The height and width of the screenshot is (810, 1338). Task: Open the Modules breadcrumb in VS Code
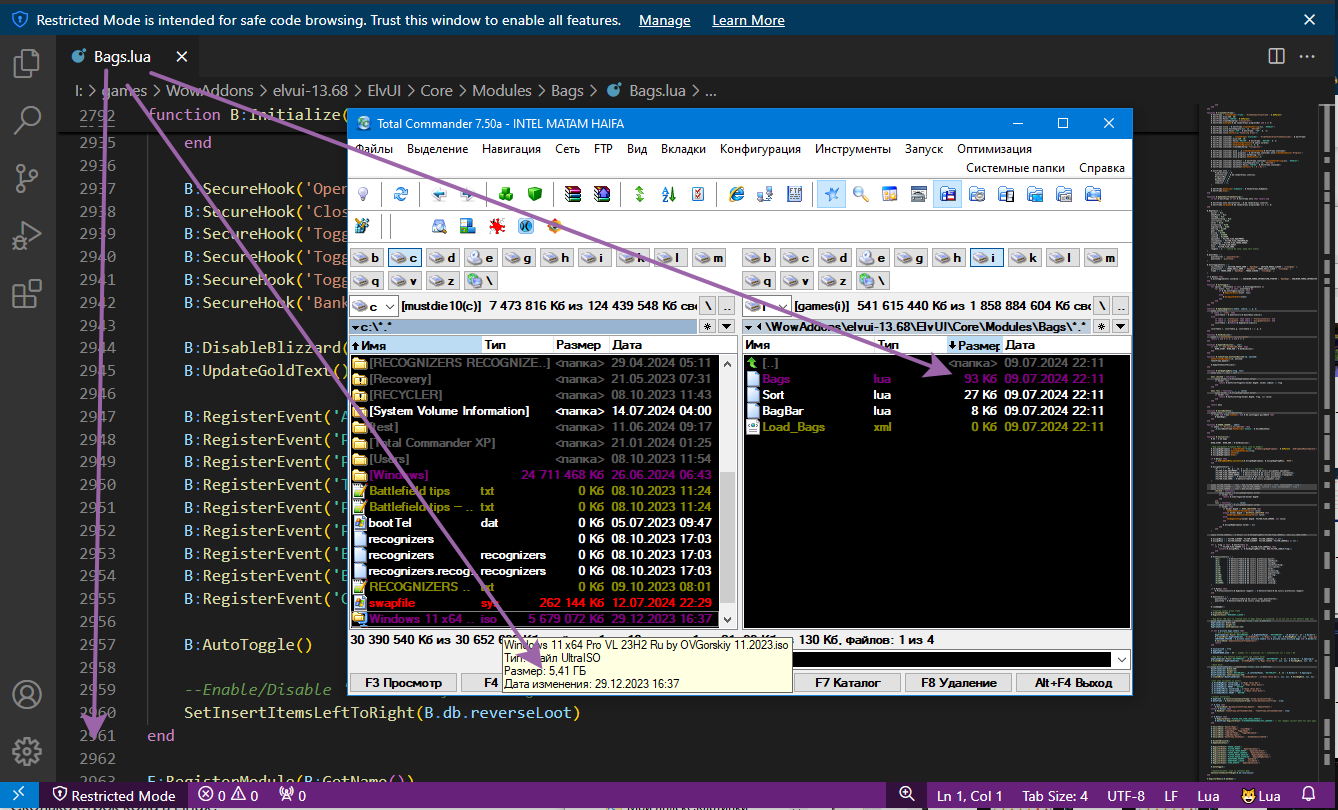(502, 90)
